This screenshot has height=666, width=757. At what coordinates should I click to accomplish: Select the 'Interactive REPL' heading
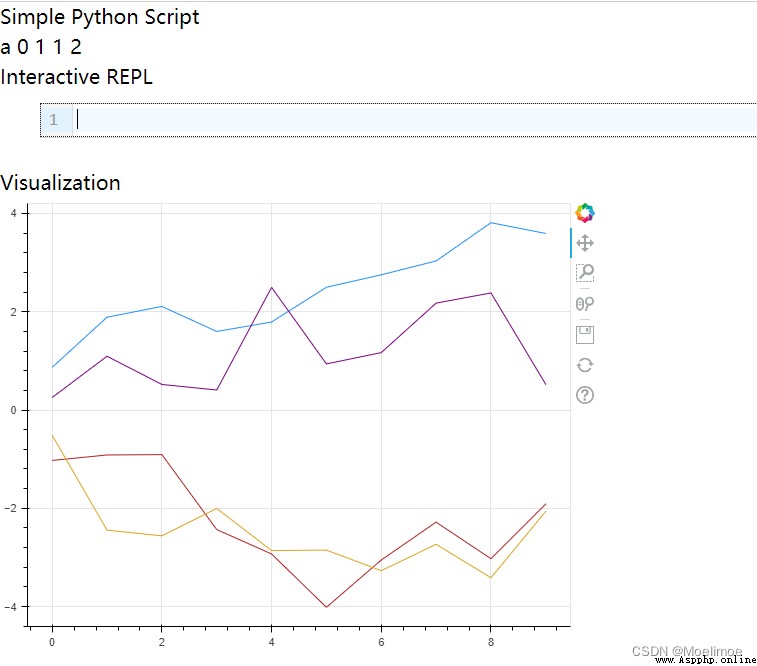pyautogui.click(x=76, y=77)
